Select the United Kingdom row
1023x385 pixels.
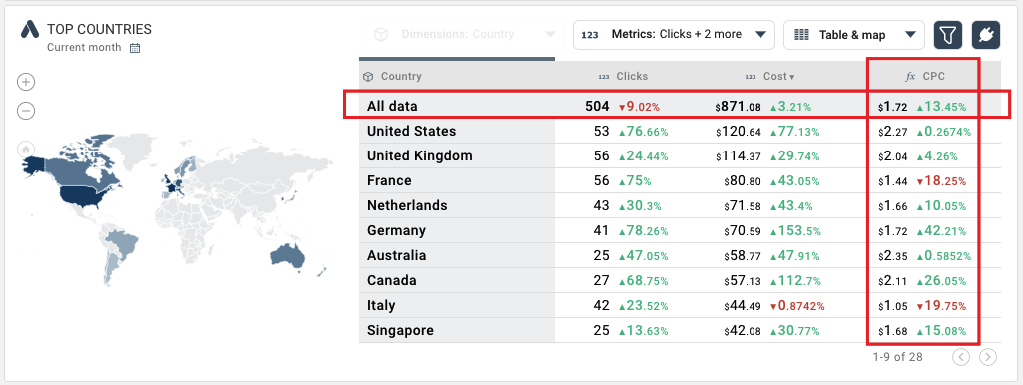click(679, 156)
